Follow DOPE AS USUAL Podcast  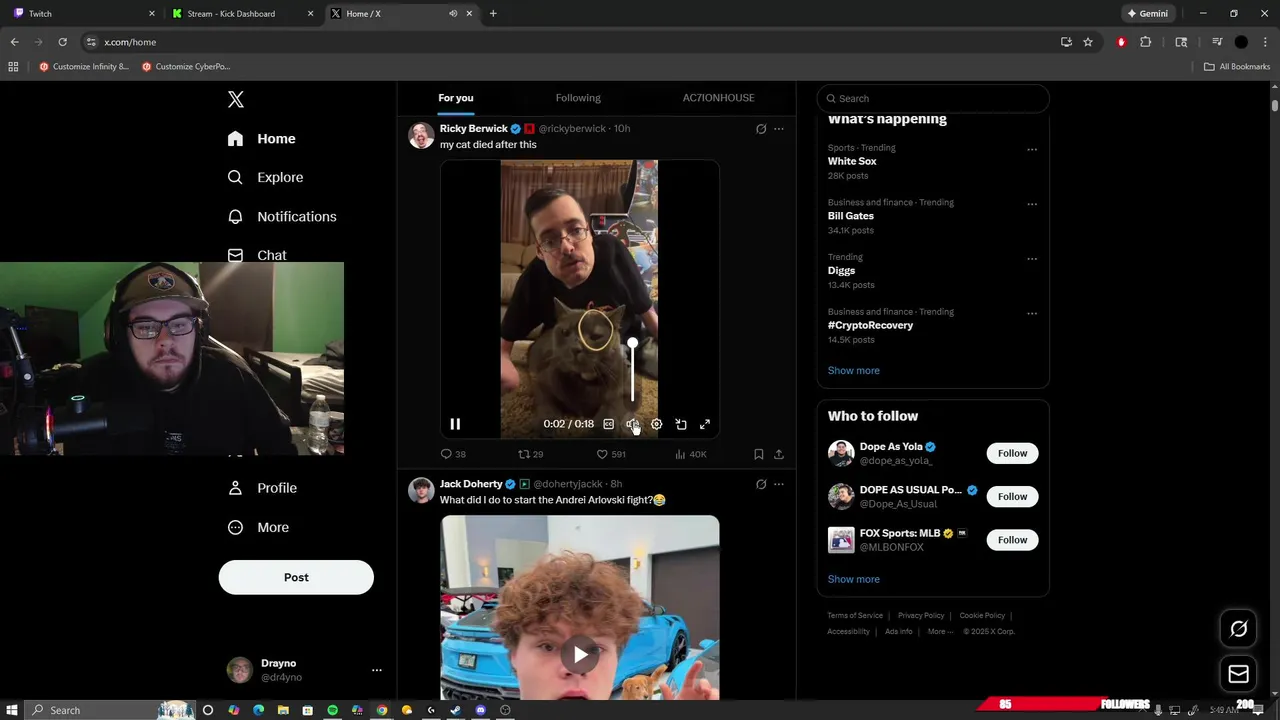point(1012,496)
